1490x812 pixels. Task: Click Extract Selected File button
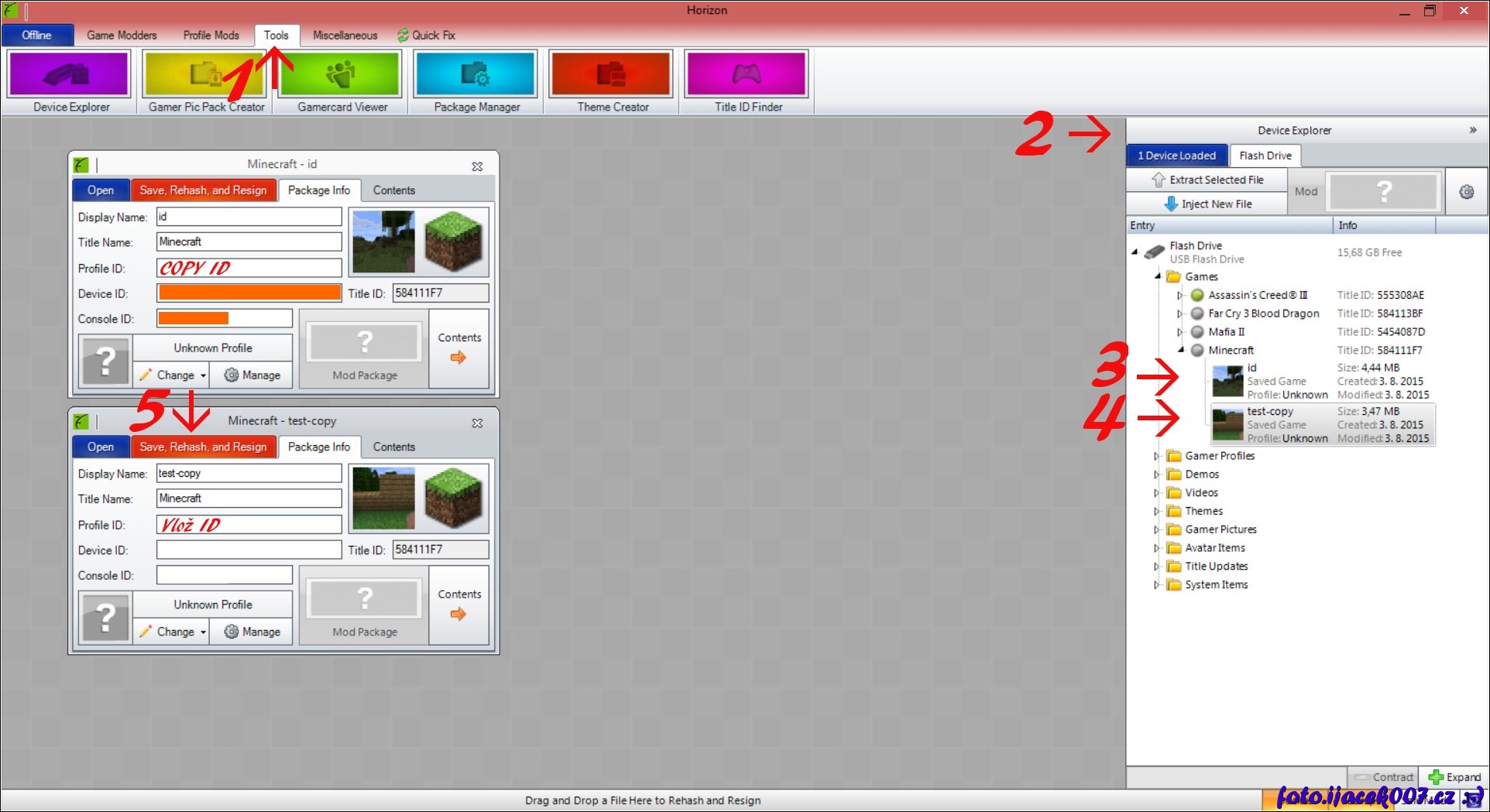[x=1207, y=180]
